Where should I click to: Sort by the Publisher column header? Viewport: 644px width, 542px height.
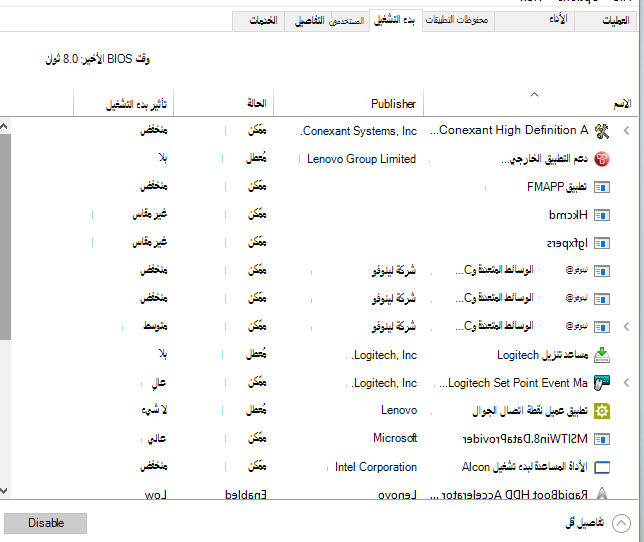pos(393,104)
